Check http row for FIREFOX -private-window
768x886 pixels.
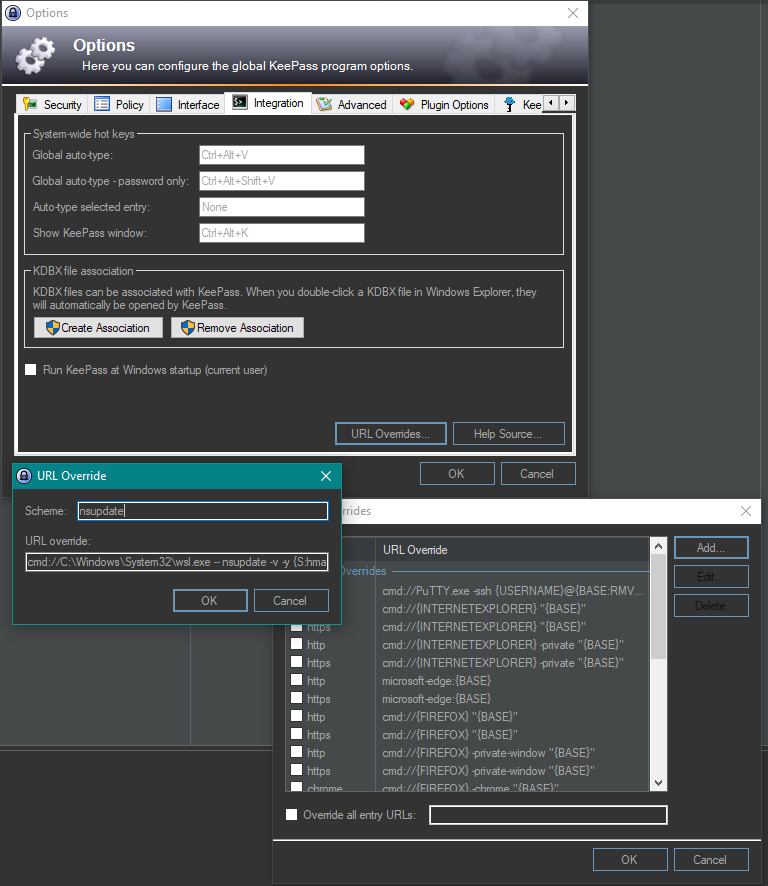(x=296, y=752)
